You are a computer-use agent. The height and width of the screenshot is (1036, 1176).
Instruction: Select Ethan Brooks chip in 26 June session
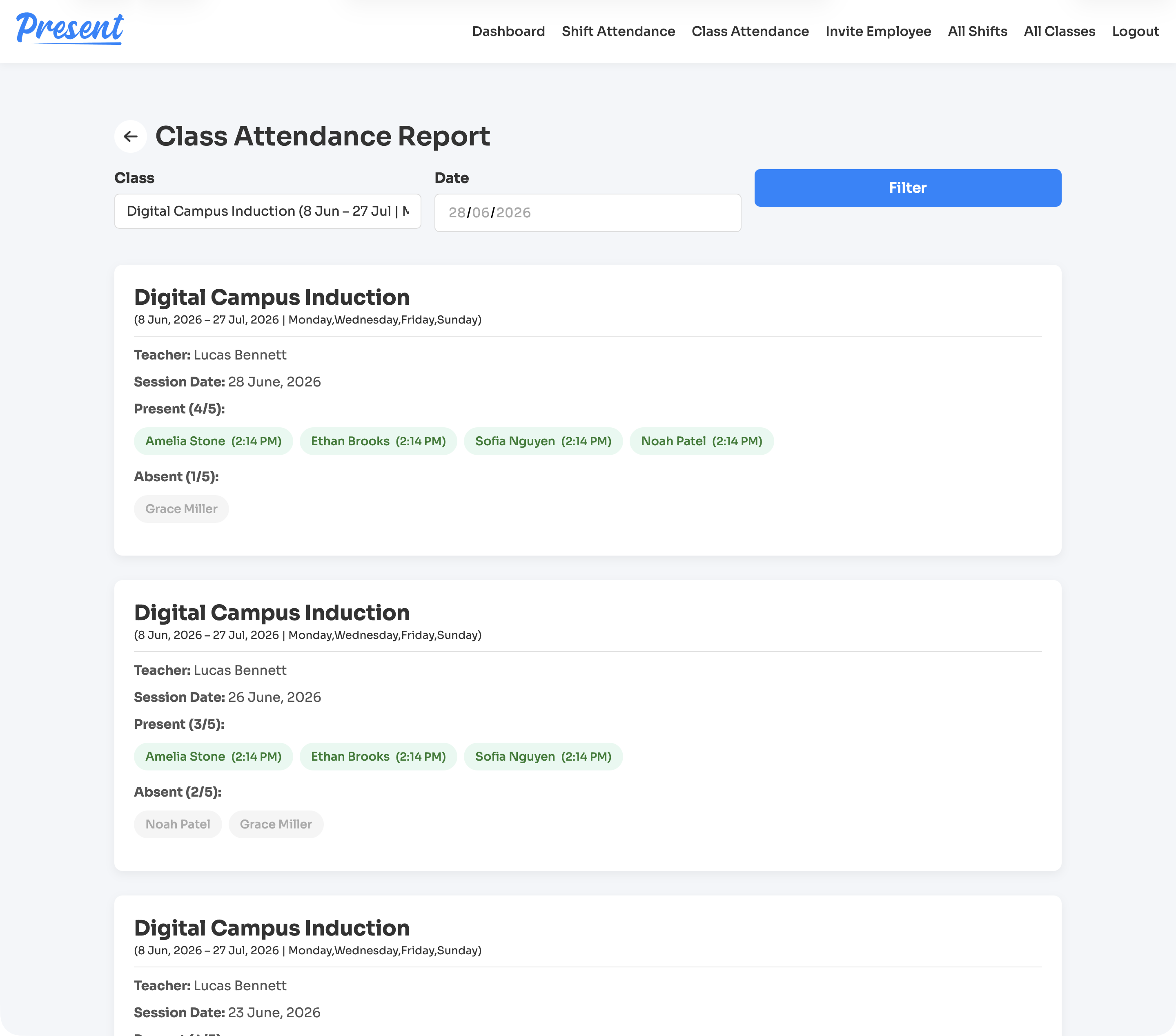pyautogui.click(x=378, y=757)
